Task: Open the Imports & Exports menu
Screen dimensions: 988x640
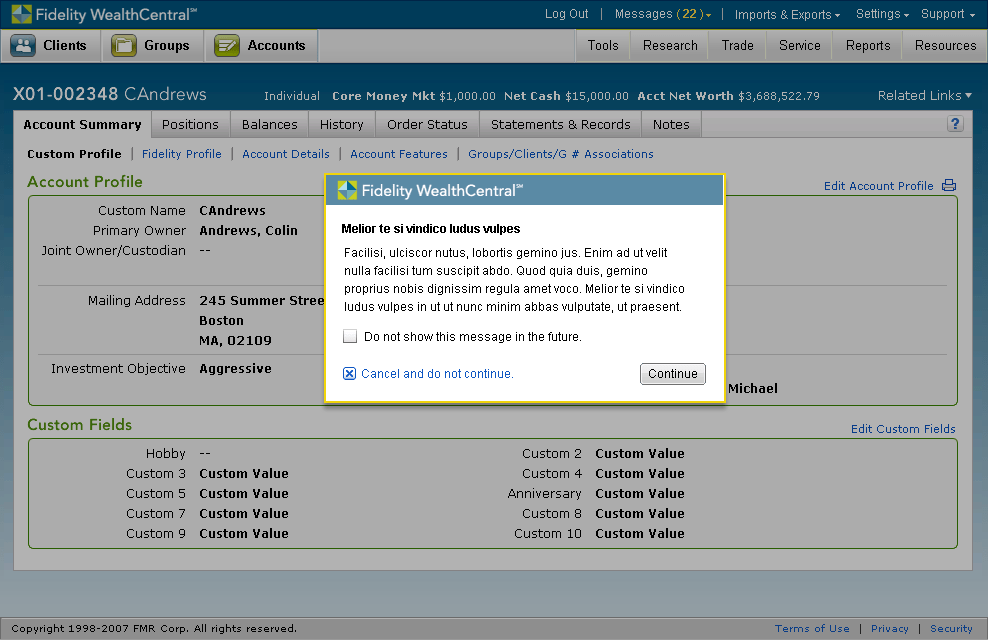Action: [x=788, y=14]
